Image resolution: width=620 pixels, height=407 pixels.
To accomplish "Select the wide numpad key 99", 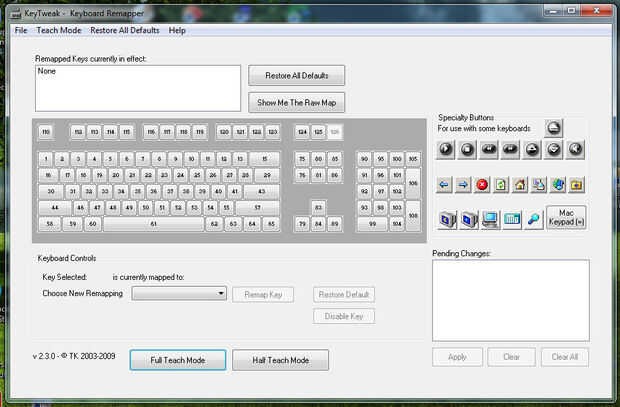I will [372, 224].
